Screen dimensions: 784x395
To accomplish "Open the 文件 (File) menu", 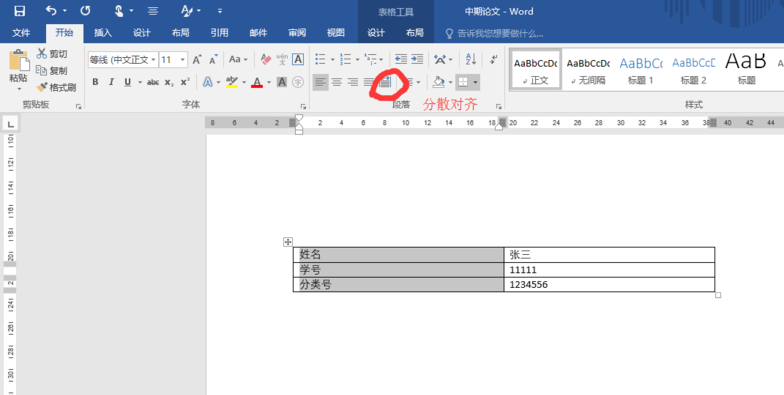I will (21, 32).
